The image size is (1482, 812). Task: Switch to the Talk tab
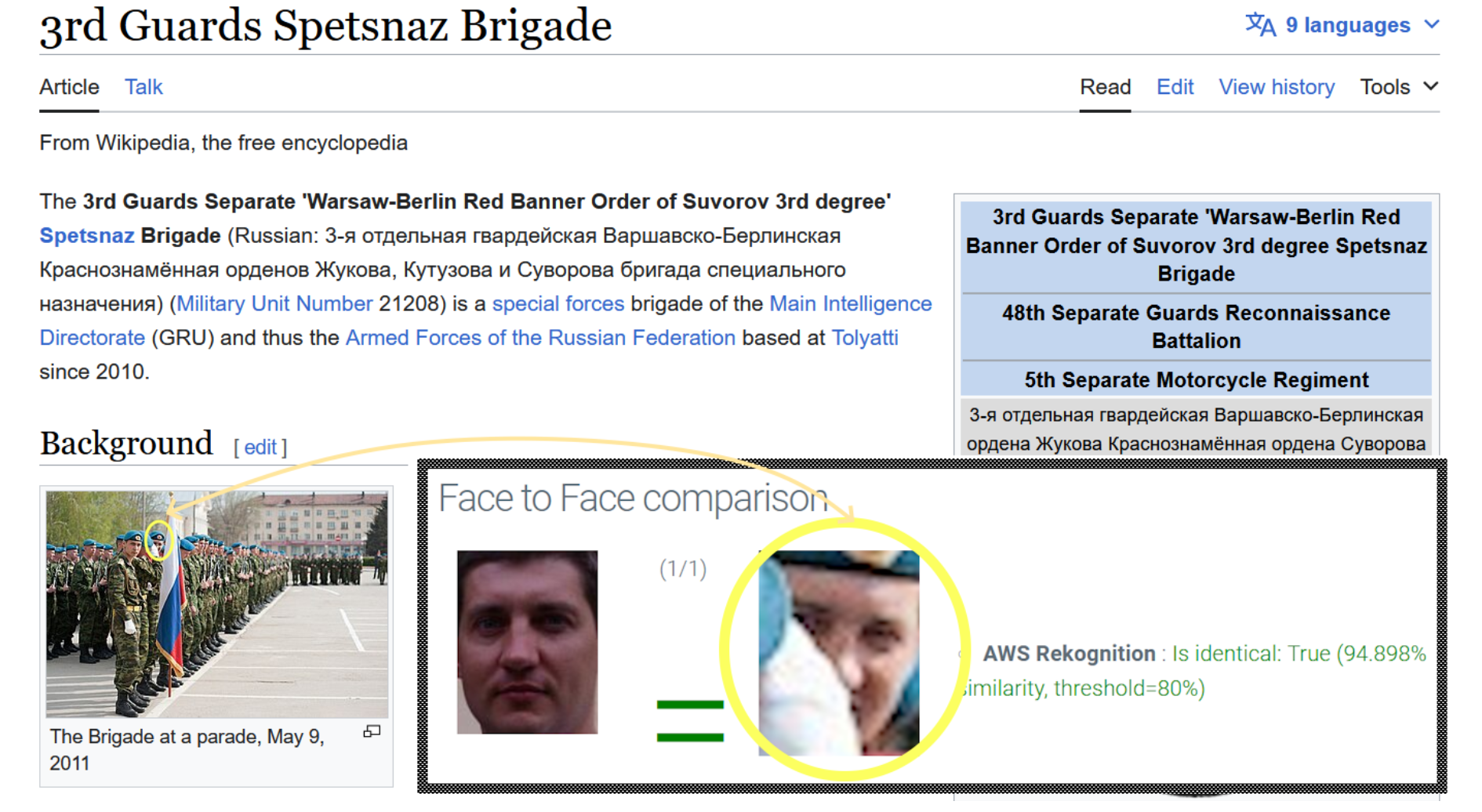(143, 87)
